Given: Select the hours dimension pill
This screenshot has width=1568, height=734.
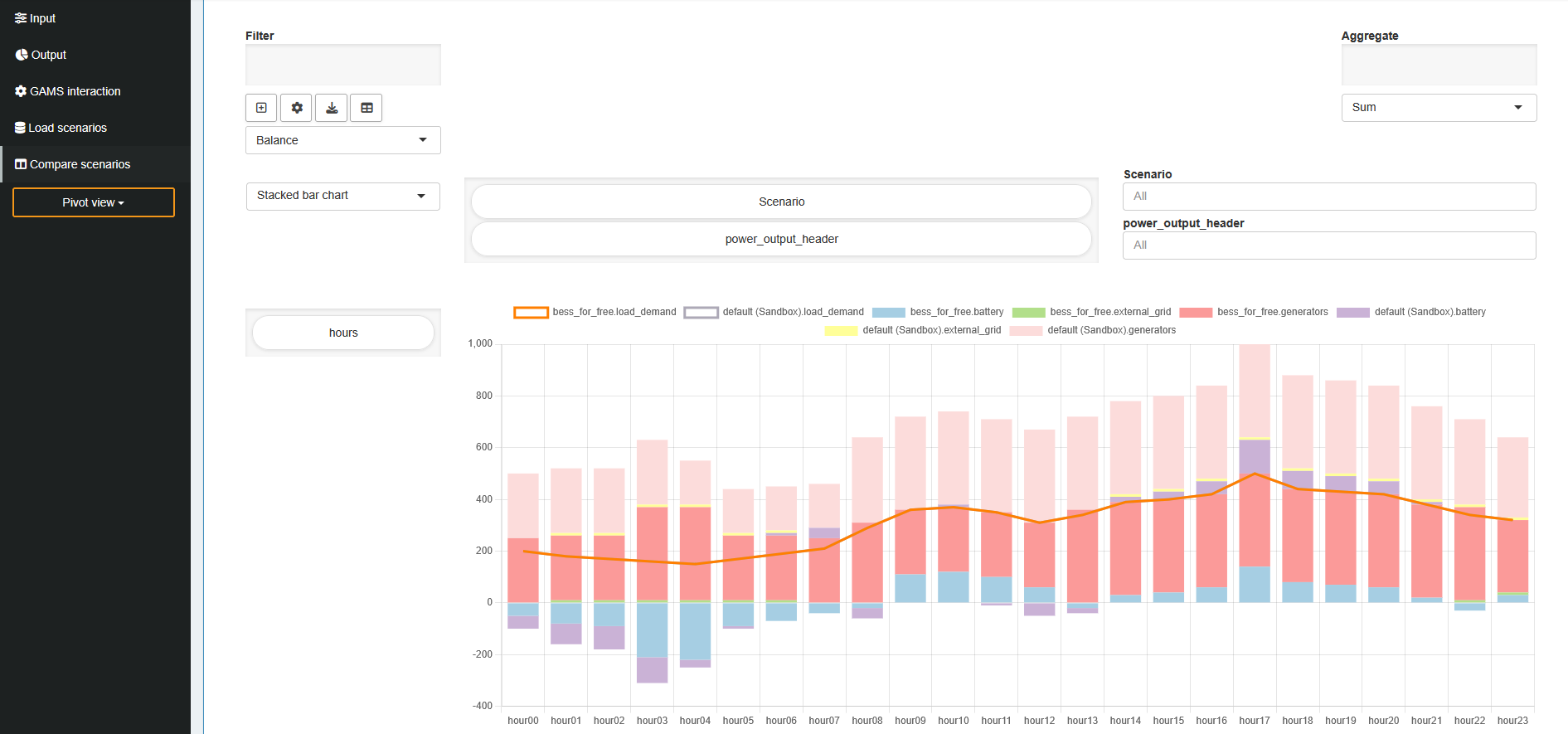Looking at the screenshot, I should pyautogui.click(x=343, y=333).
